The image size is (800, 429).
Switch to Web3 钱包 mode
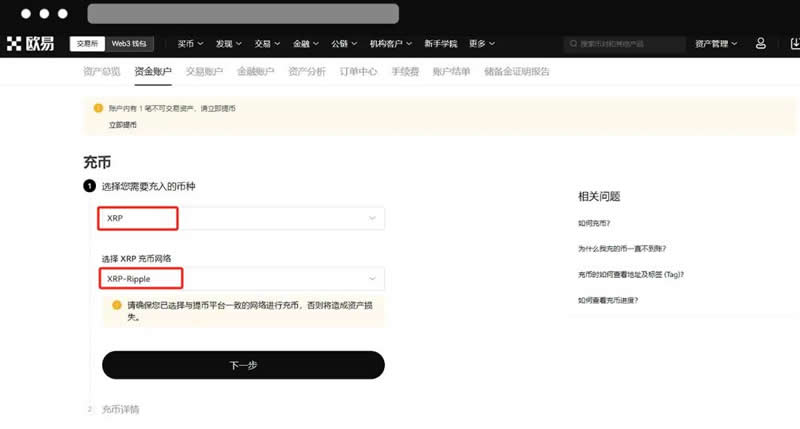click(x=129, y=44)
